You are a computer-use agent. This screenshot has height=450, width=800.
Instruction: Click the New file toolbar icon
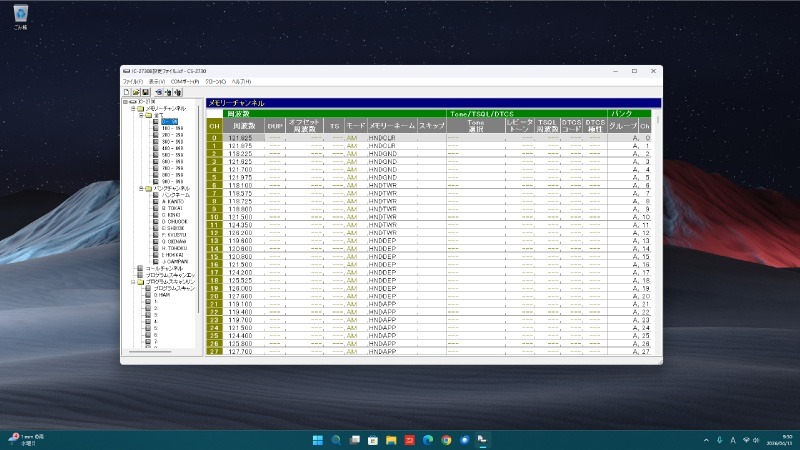126,92
